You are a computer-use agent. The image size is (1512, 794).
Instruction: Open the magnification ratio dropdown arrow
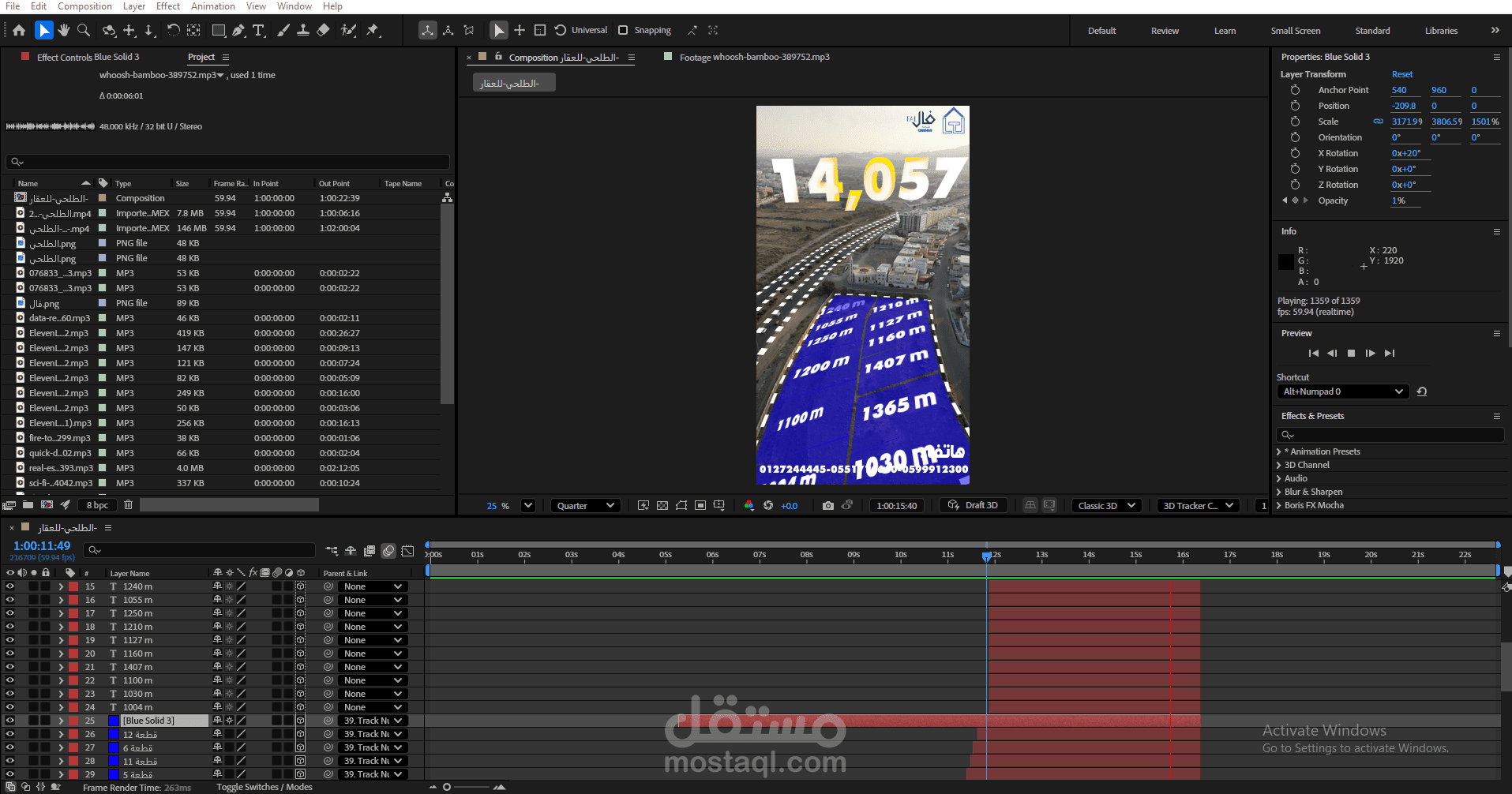point(528,506)
